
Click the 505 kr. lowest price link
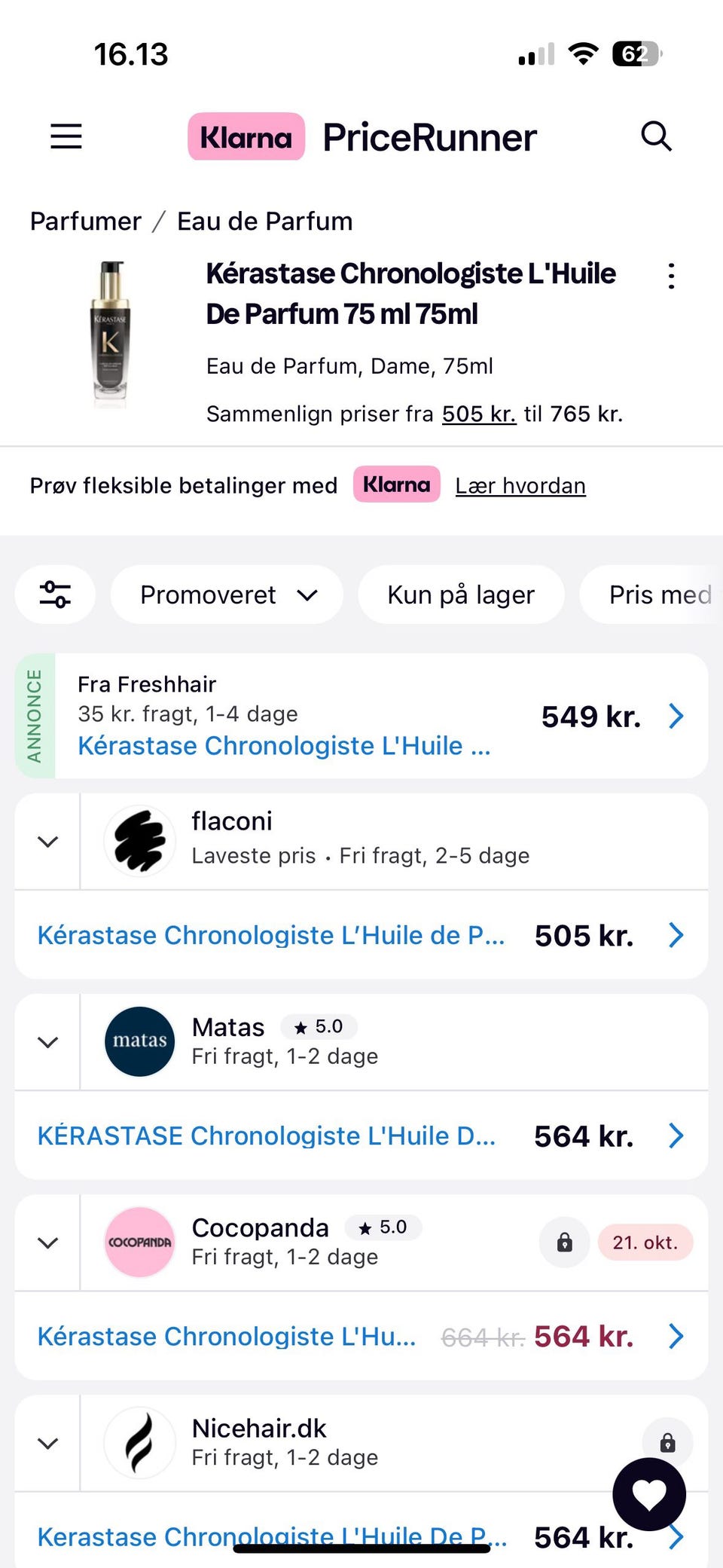tap(479, 414)
